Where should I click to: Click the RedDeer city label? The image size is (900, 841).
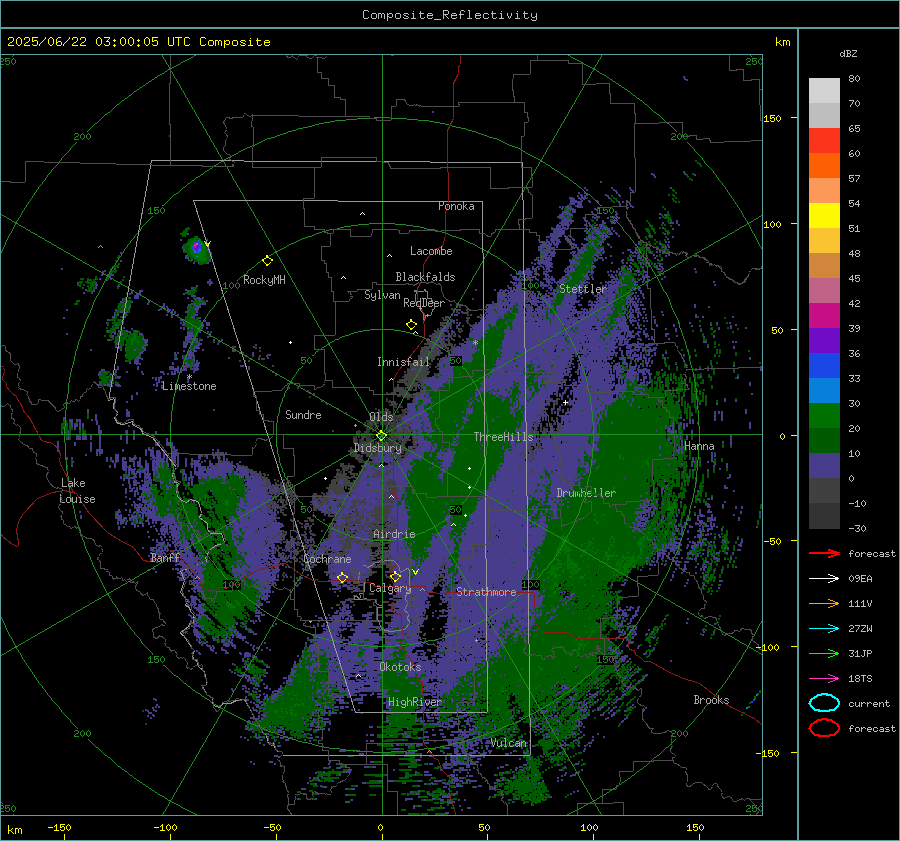coord(424,303)
